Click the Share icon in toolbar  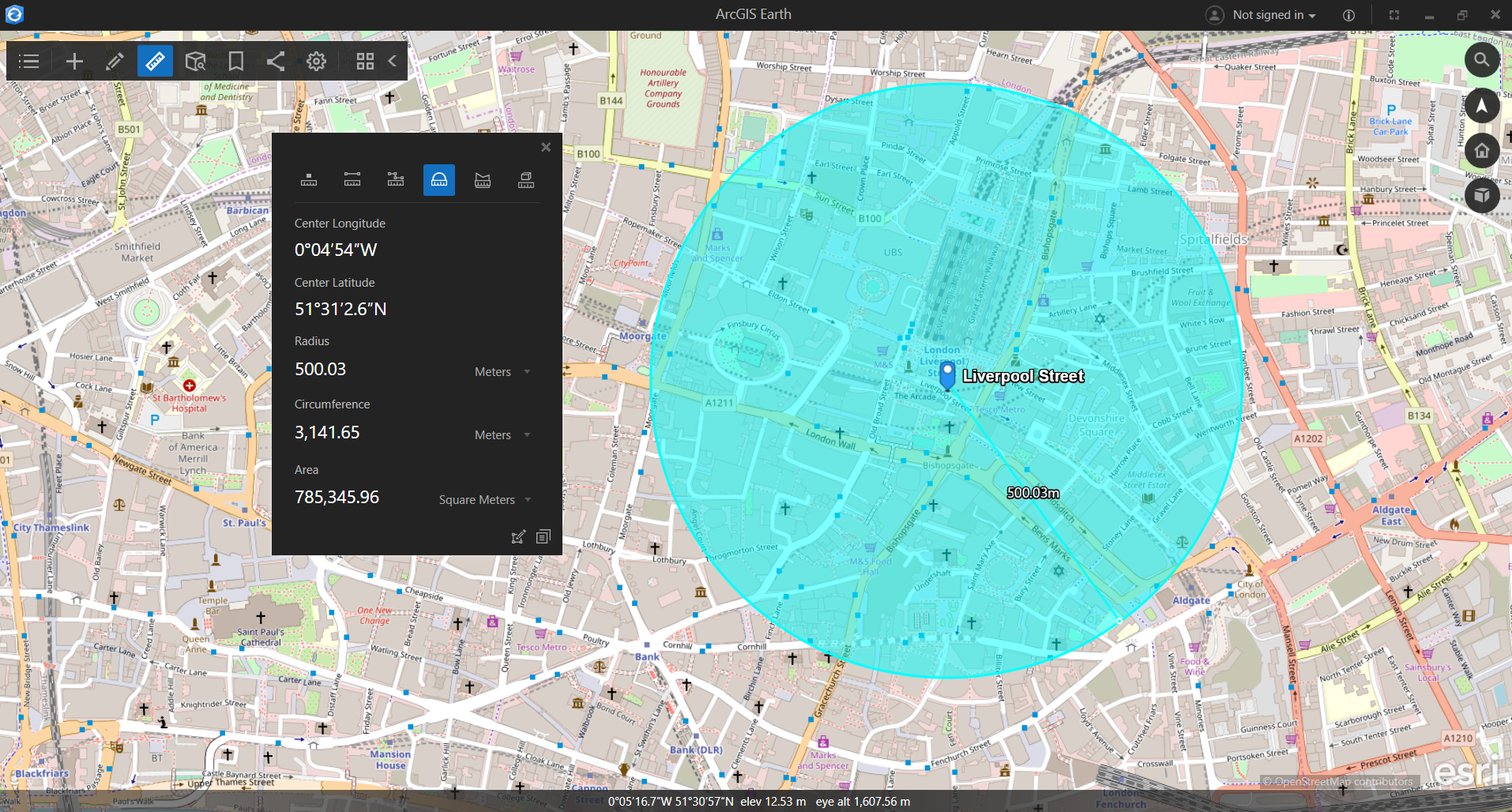click(276, 61)
